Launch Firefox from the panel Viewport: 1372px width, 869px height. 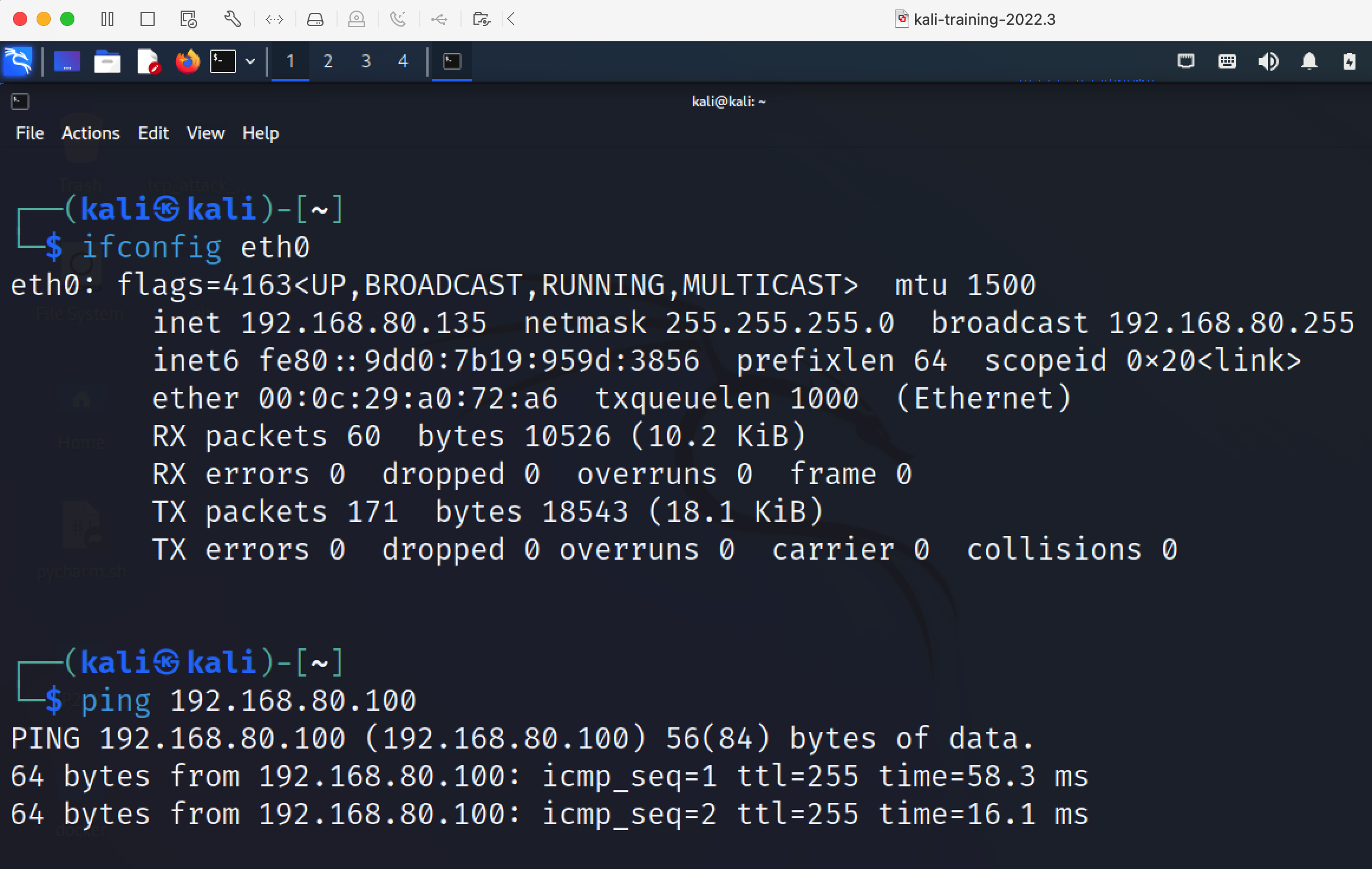point(188,61)
